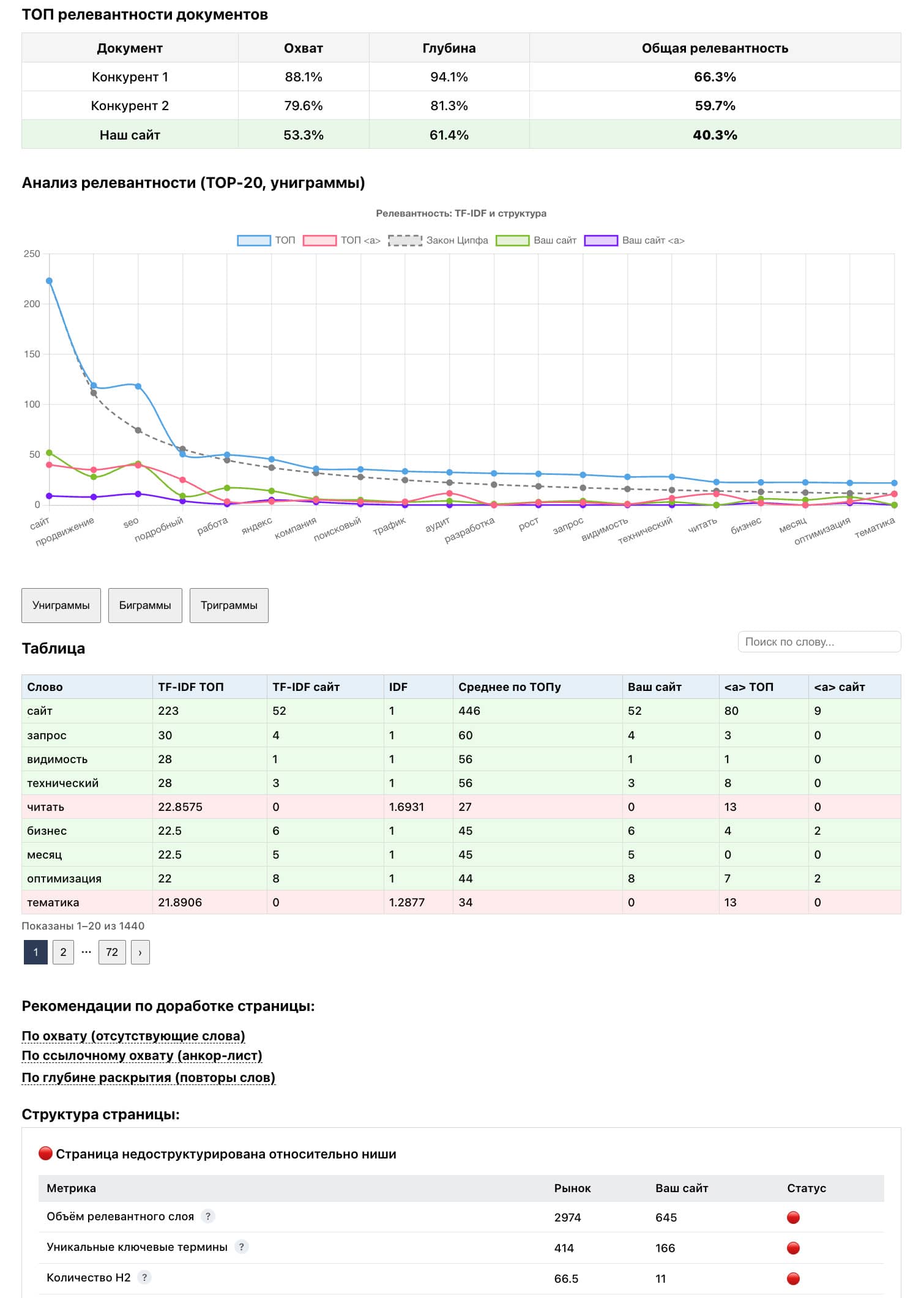Screen dimensions: 924x1298
Task: Sort table by TF-IDF ТОП column header
Action: pyautogui.click(x=191, y=687)
